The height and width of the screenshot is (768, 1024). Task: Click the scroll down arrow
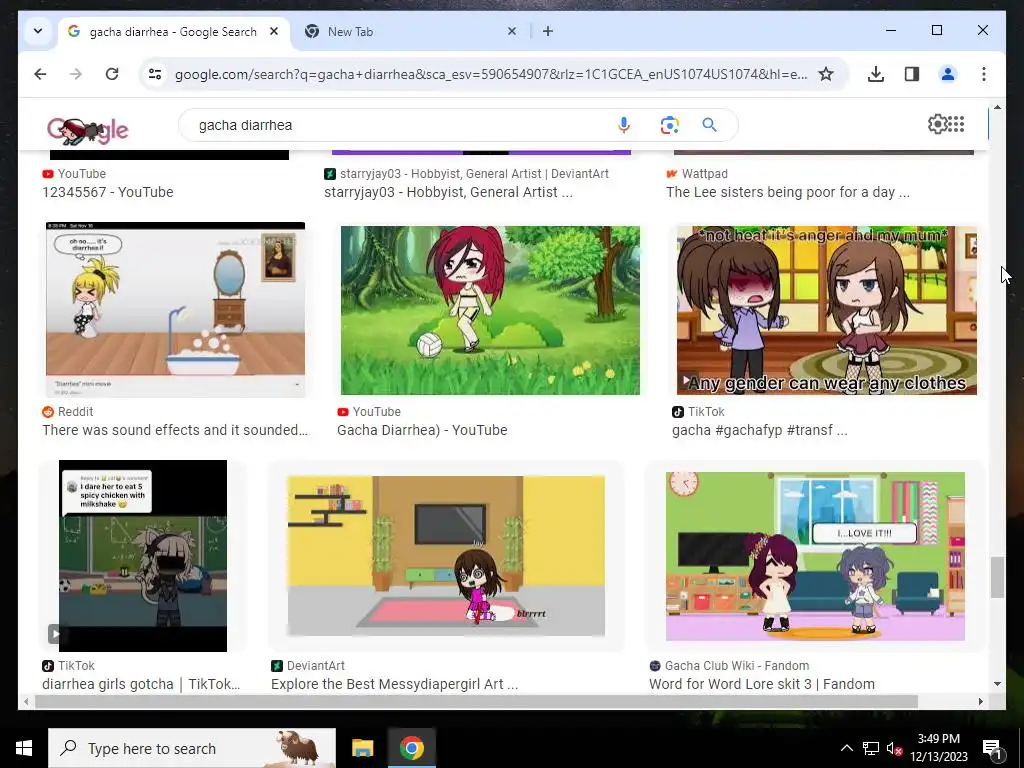pos(997,684)
